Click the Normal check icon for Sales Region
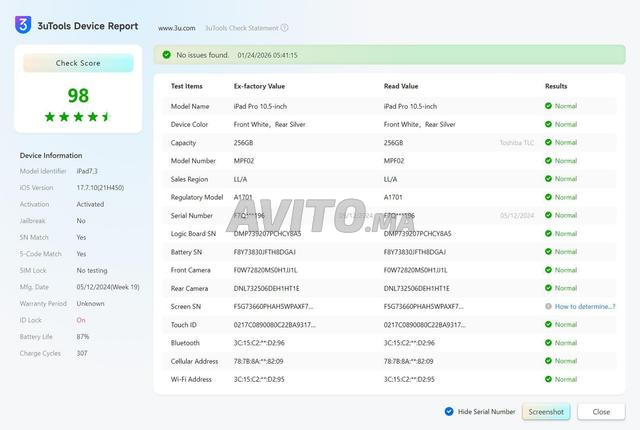The image size is (640, 430). 548,179
